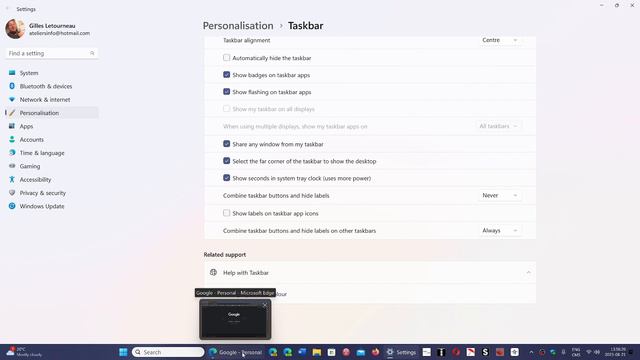Open Privacy & security settings
The height and width of the screenshot is (360, 640).
pos(51,193)
